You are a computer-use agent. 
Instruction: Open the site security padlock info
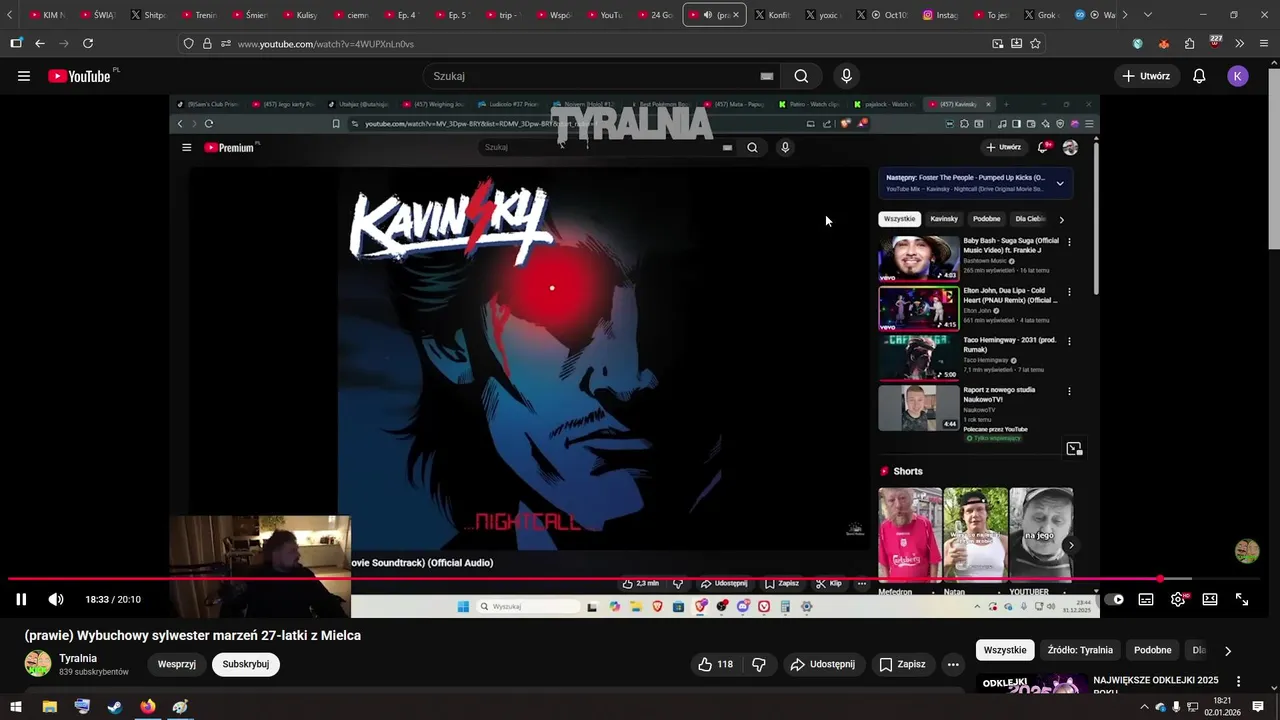point(207,44)
